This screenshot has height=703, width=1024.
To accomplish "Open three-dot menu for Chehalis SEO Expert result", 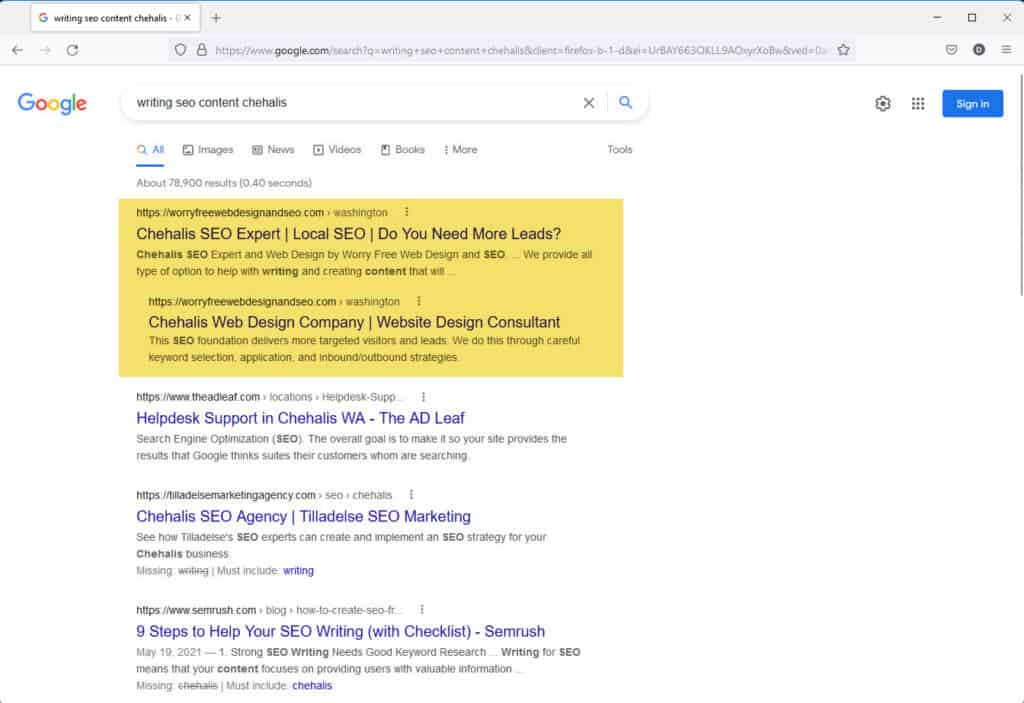I will point(407,212).
